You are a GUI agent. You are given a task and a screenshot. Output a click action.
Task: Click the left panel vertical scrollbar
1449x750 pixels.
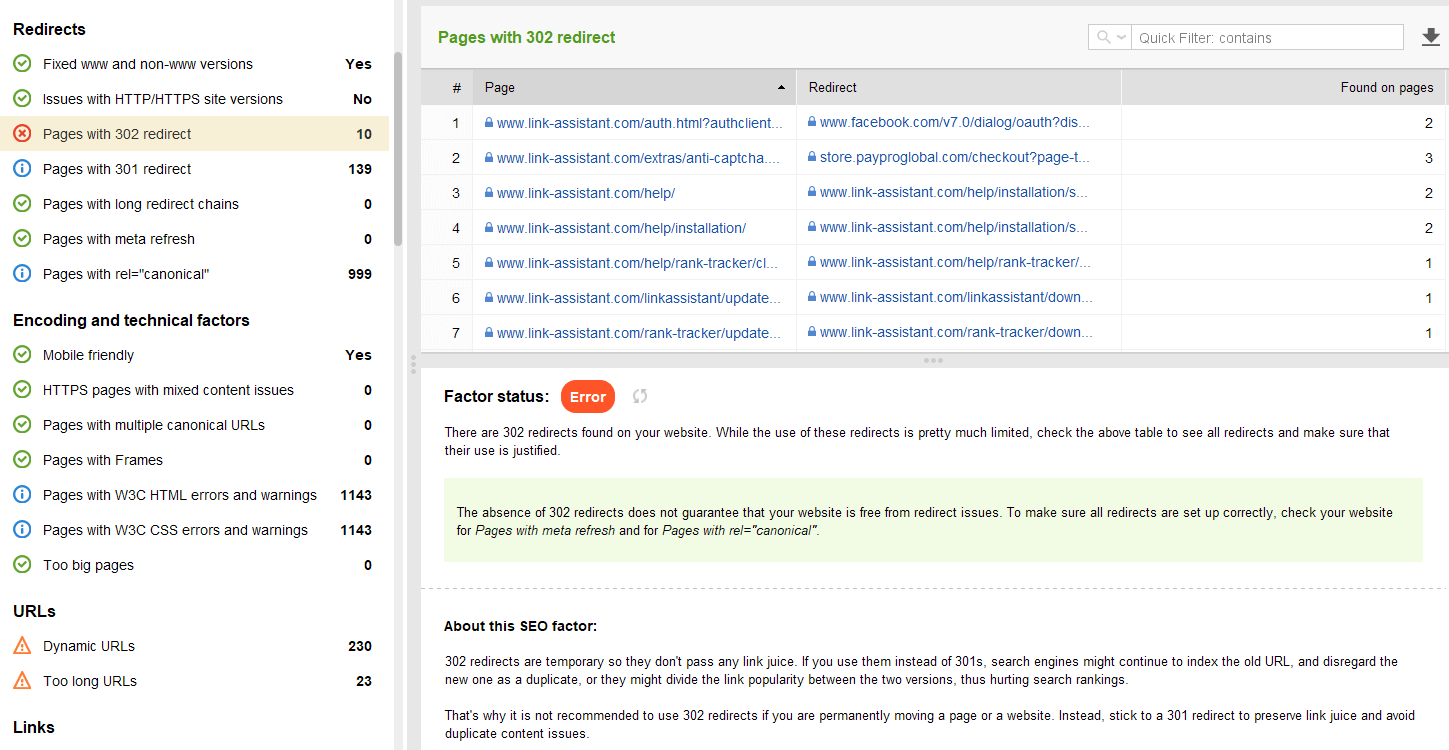tap(398, 150)
